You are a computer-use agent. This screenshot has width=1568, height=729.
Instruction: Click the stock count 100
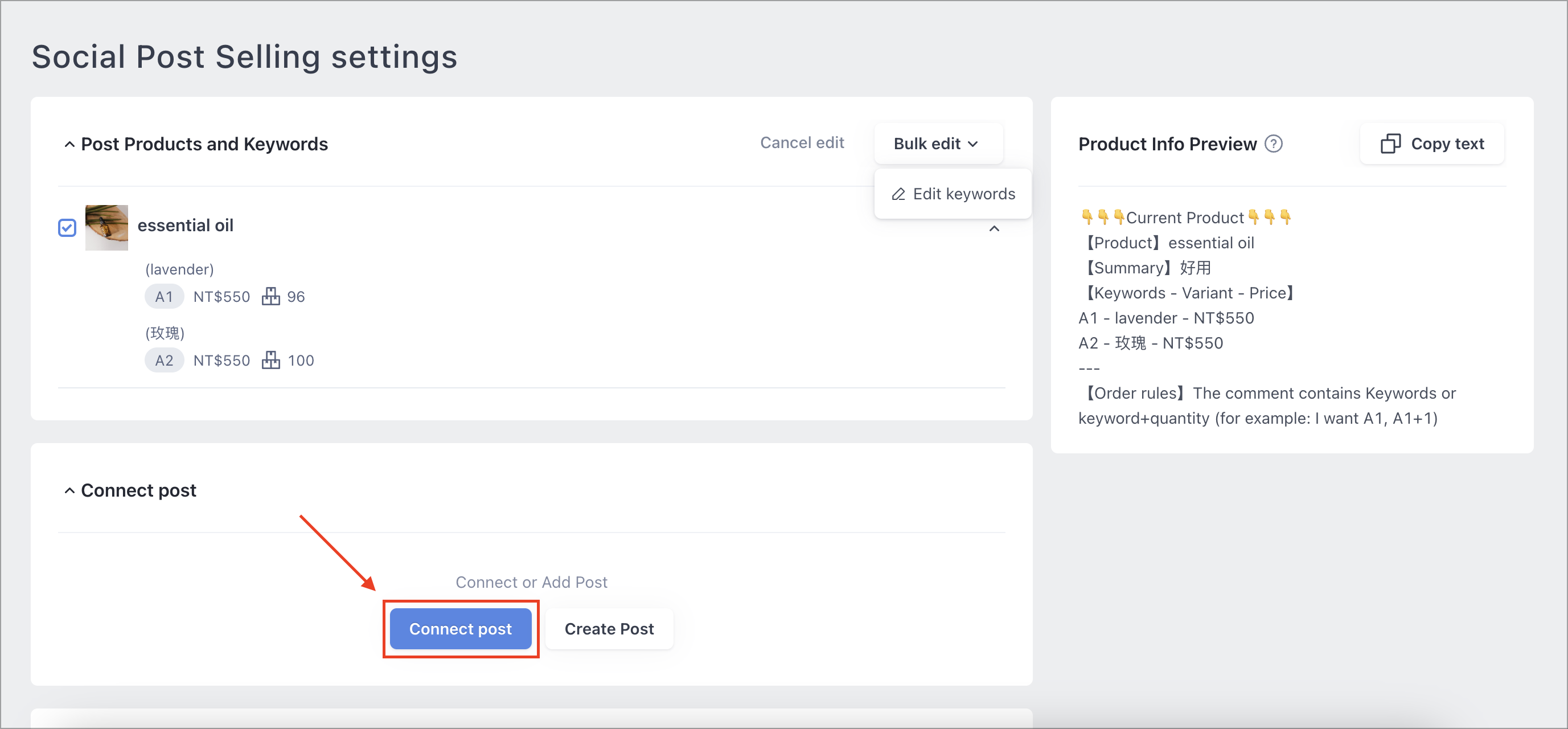point(301,361)
